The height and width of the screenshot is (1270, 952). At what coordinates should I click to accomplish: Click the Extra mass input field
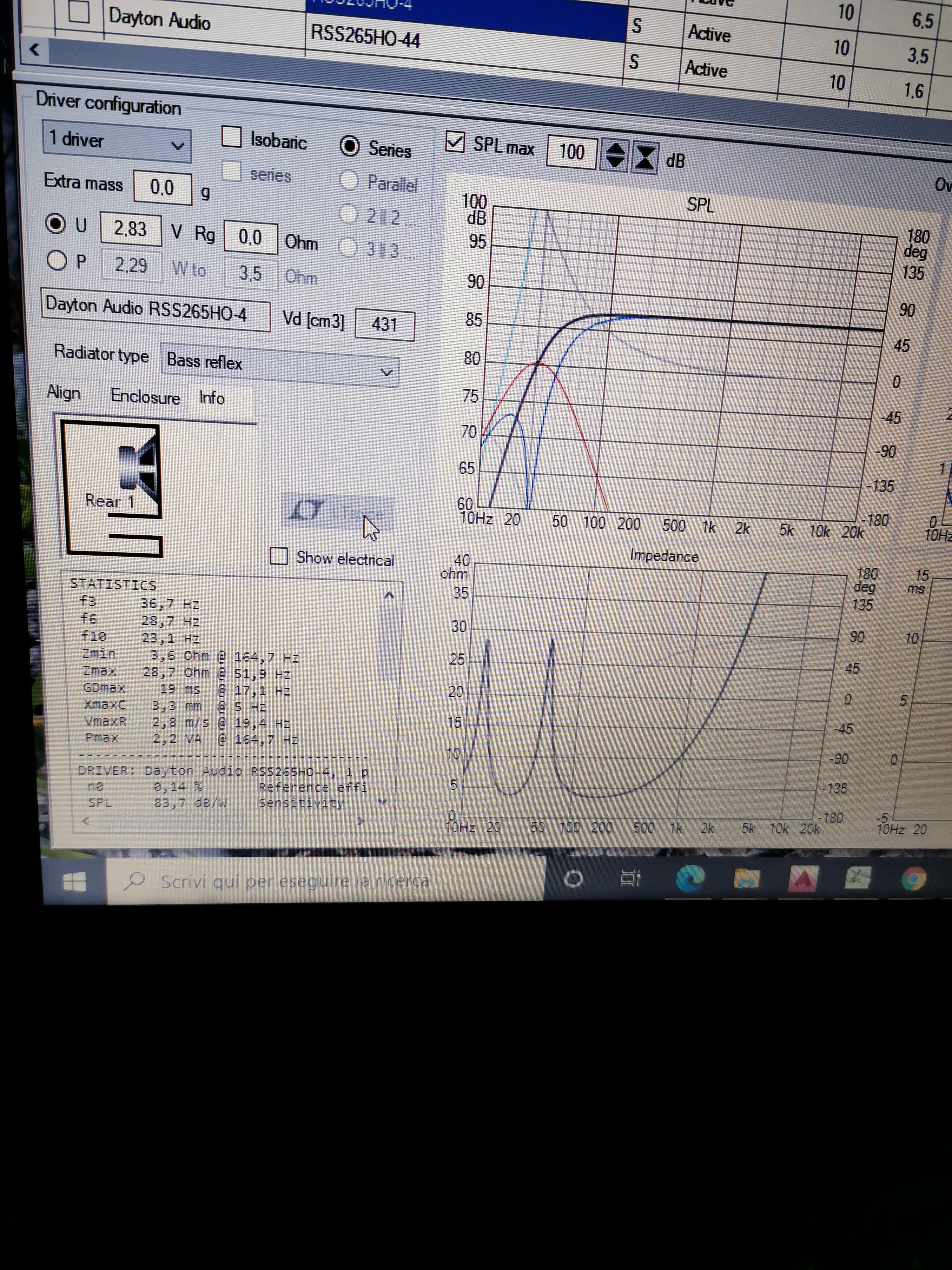pyautogui.click(x=162, y=187)
